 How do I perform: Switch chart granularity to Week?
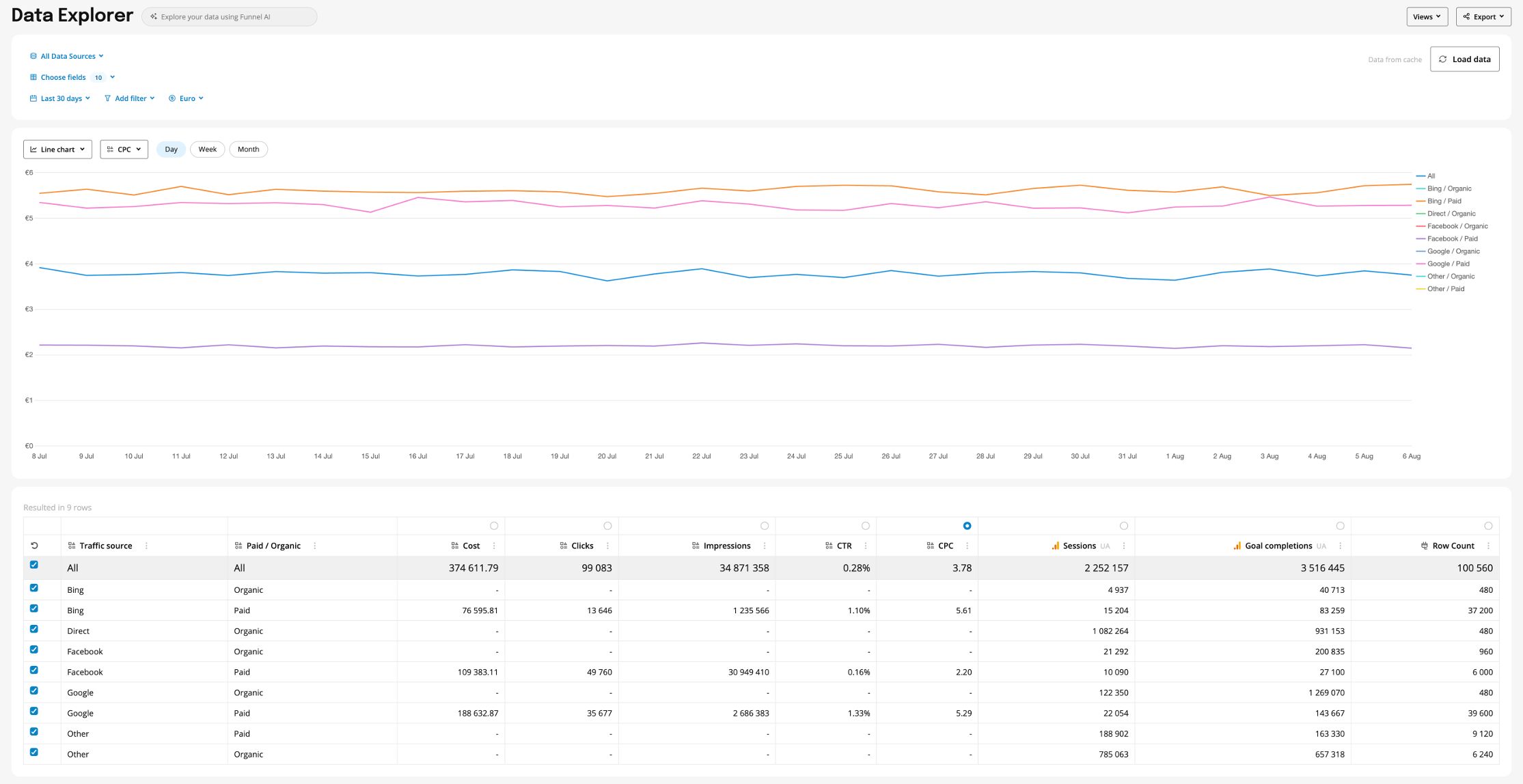pyautogui.click(x=208, y=150)
